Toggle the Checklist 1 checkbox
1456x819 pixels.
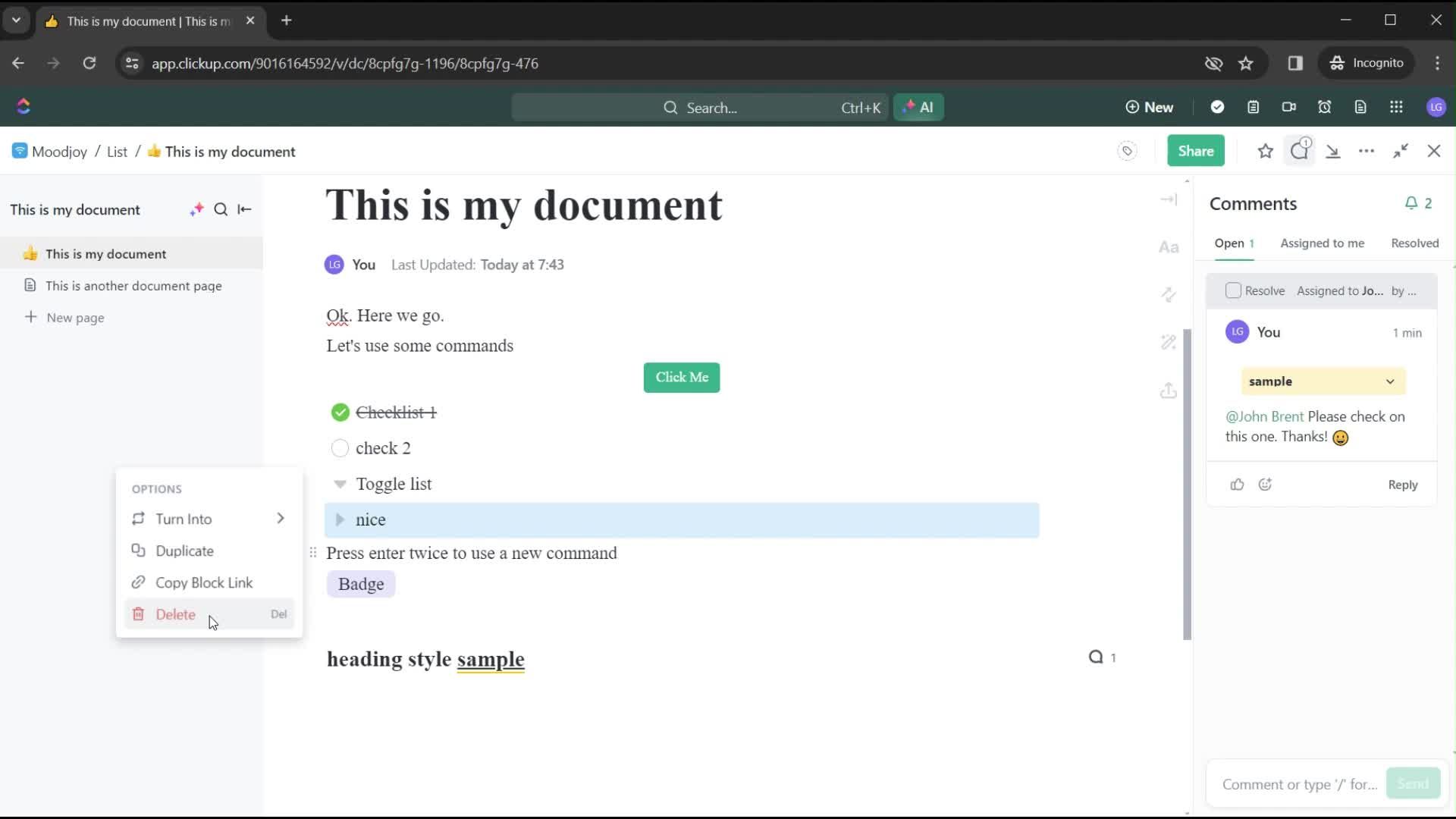point(340,412)
